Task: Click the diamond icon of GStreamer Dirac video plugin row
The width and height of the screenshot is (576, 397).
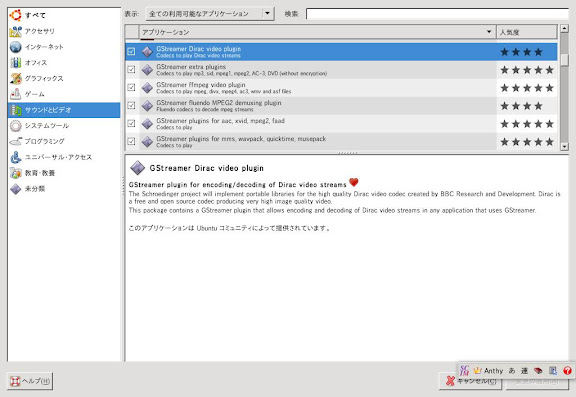Action: (147, 52)
